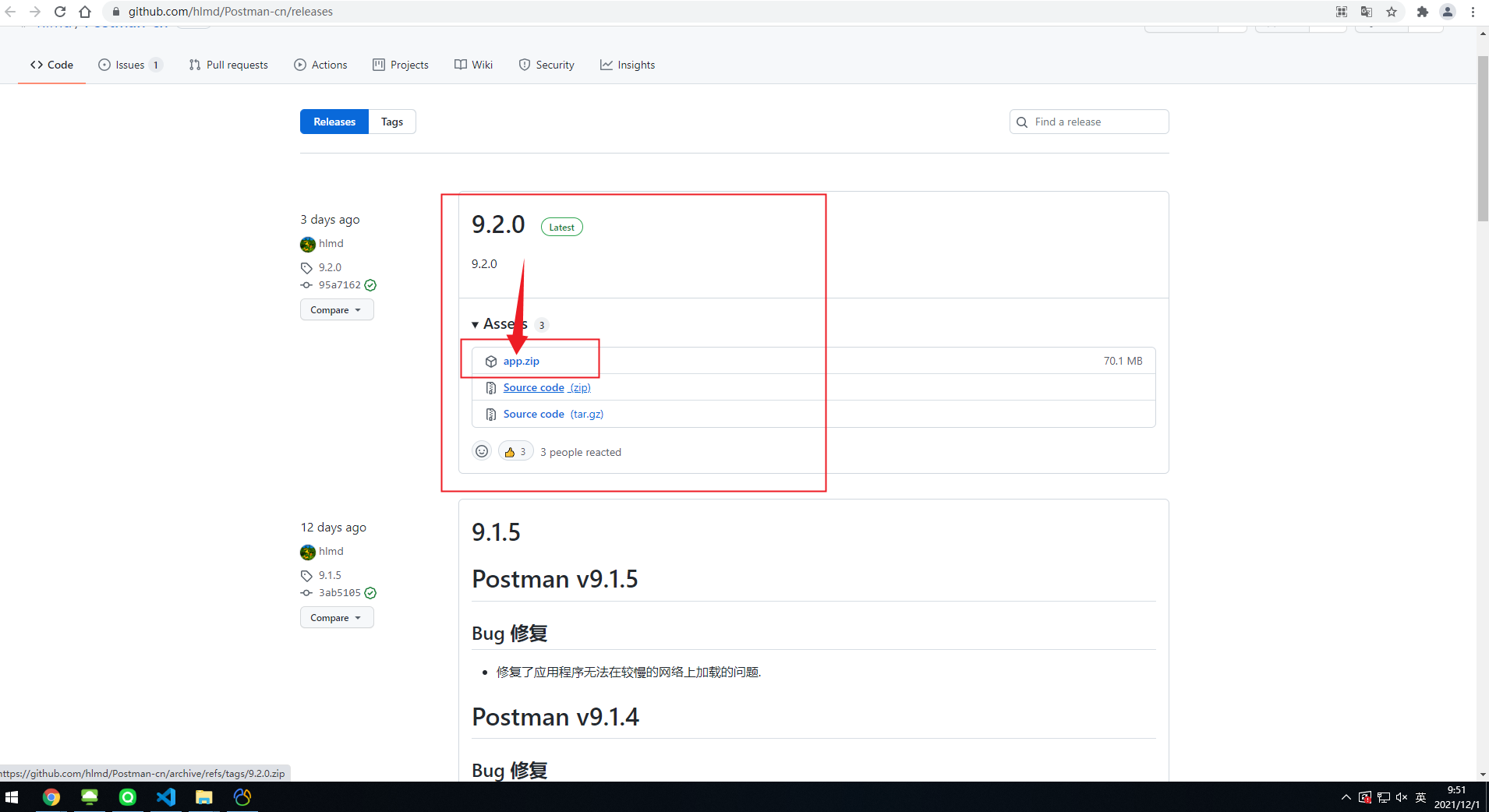
Task: Open the Issues tab
Action: [x=130, y=65]
